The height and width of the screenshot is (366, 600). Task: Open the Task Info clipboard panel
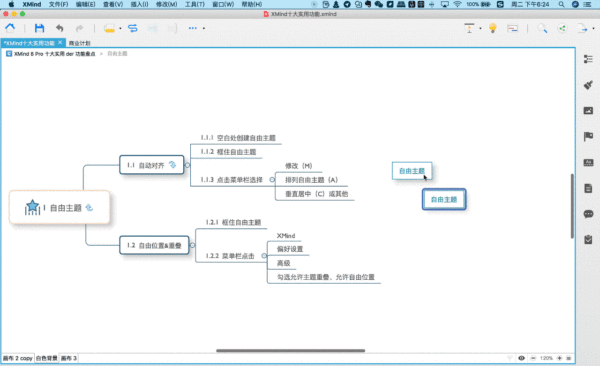pos(588,240)
